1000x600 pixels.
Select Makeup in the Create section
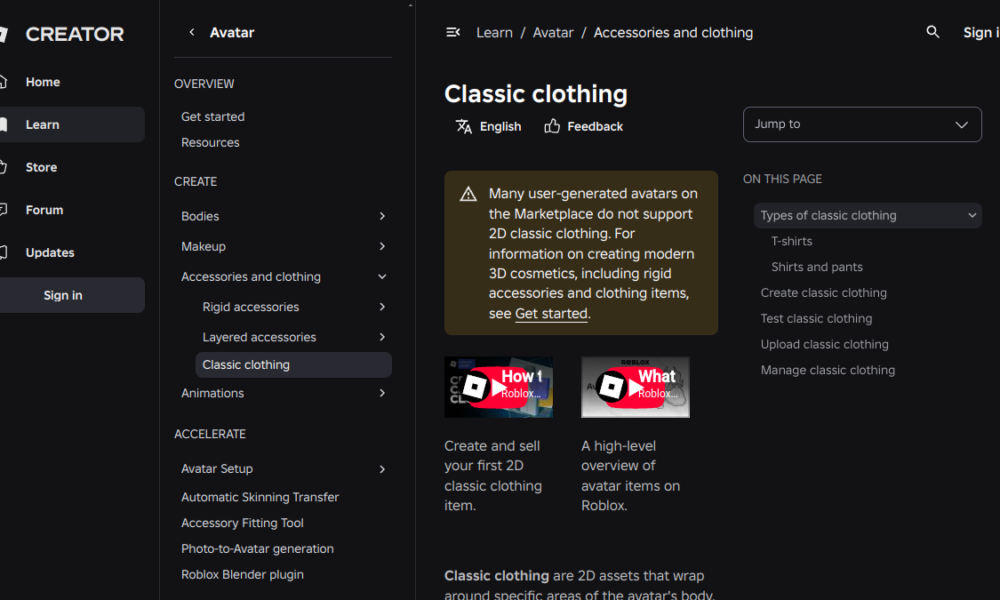coord(203,246)
